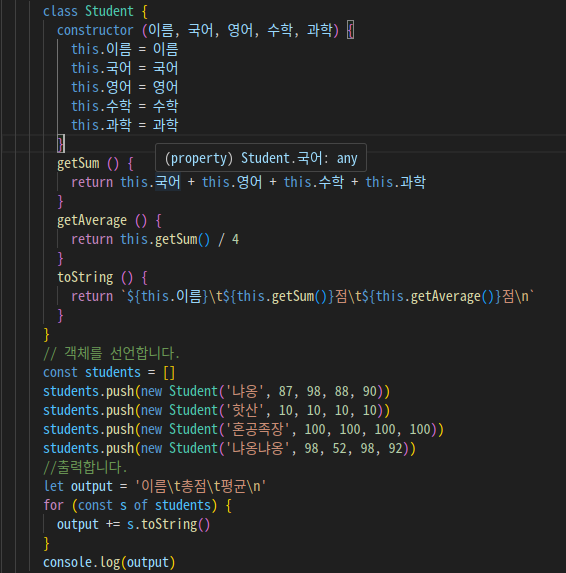The width and height of the screenshot is (566, 573).
Task: Click the string '이름\t총점\t평균\n'
Action: click(x=201, y=486)
